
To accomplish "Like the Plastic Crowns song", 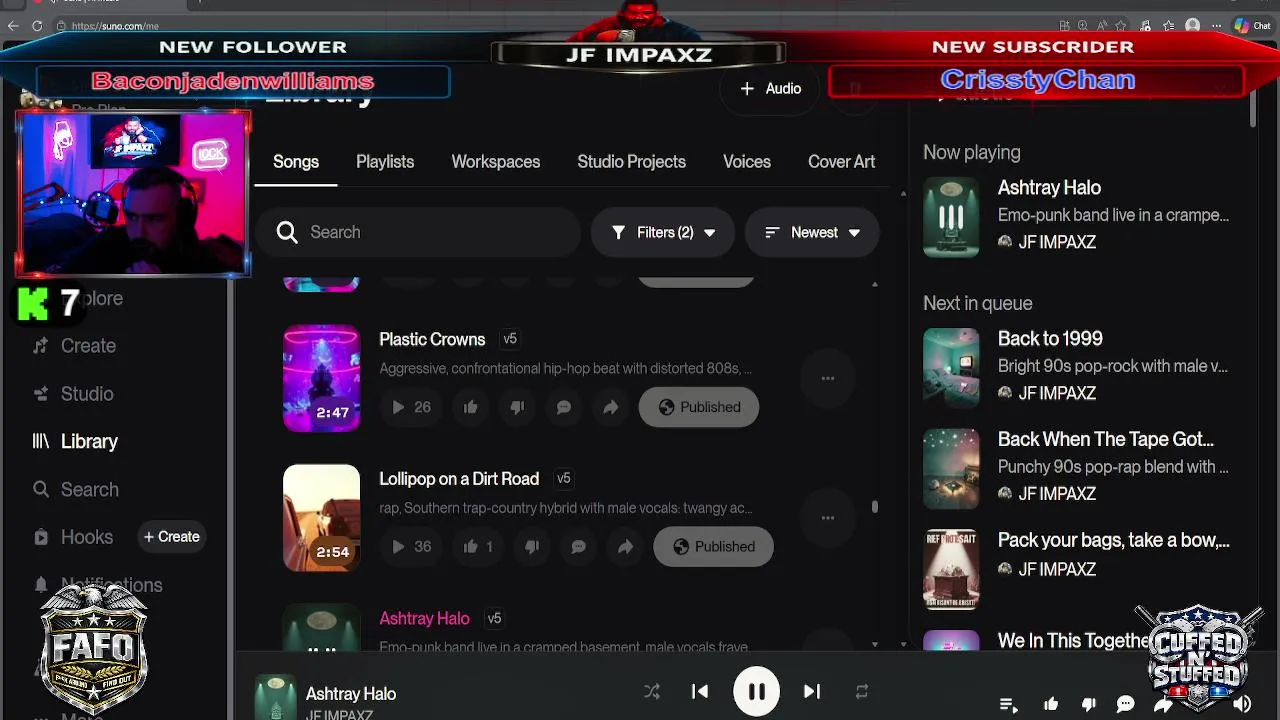I will (x=470, y=407).
